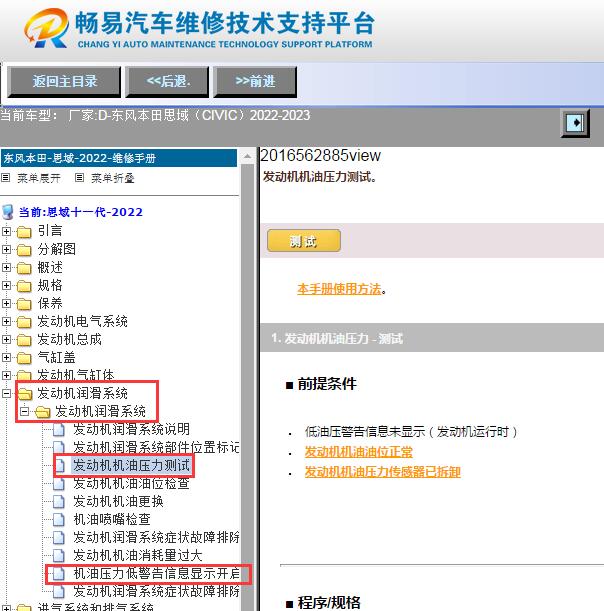Open 发动机润滑系统说明 document
Viewport: 604px width, 611px height.
131,429
